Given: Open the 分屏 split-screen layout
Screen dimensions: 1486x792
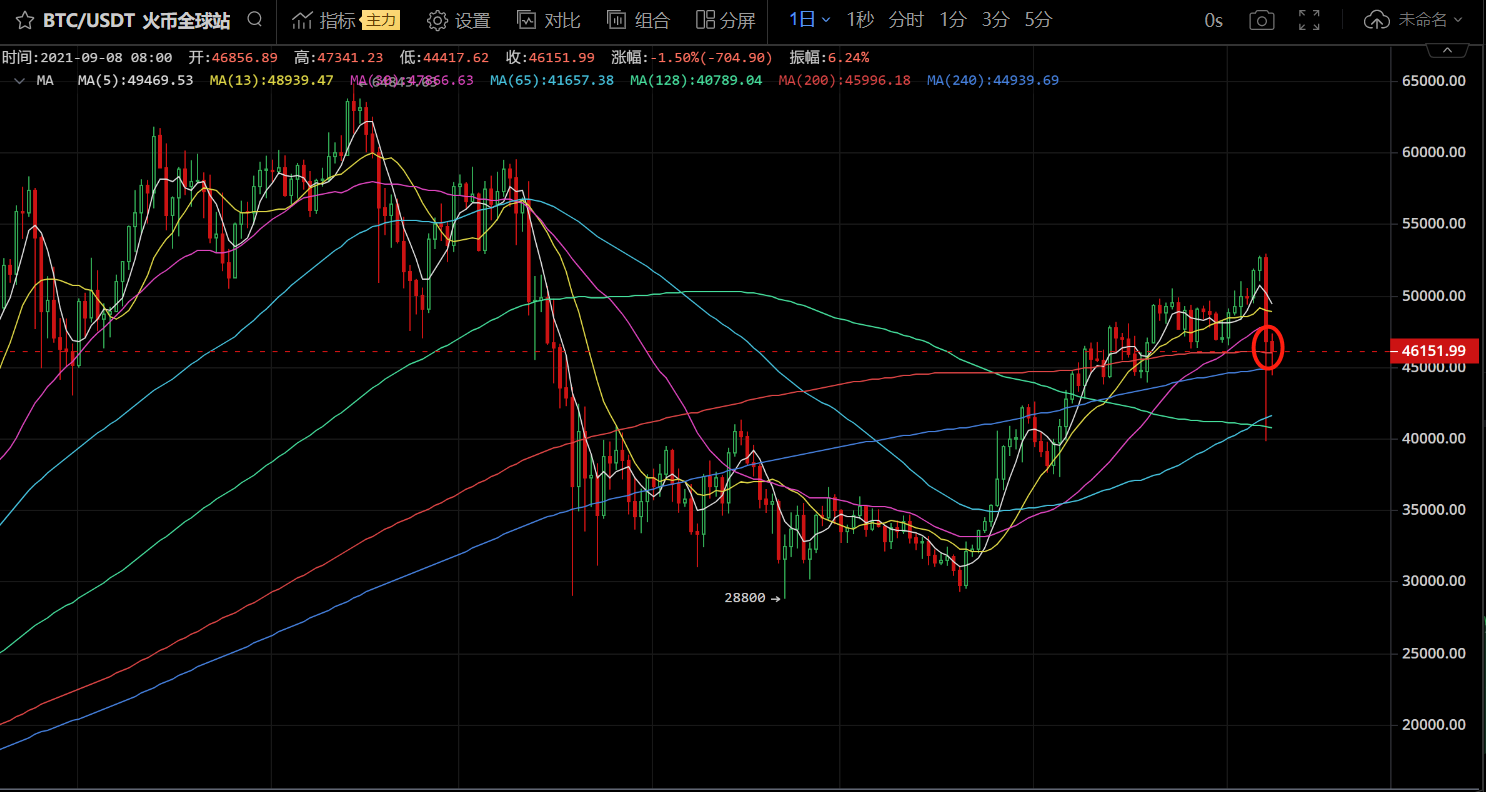Looking at the screenshot, I should click(x=725, y=20).
